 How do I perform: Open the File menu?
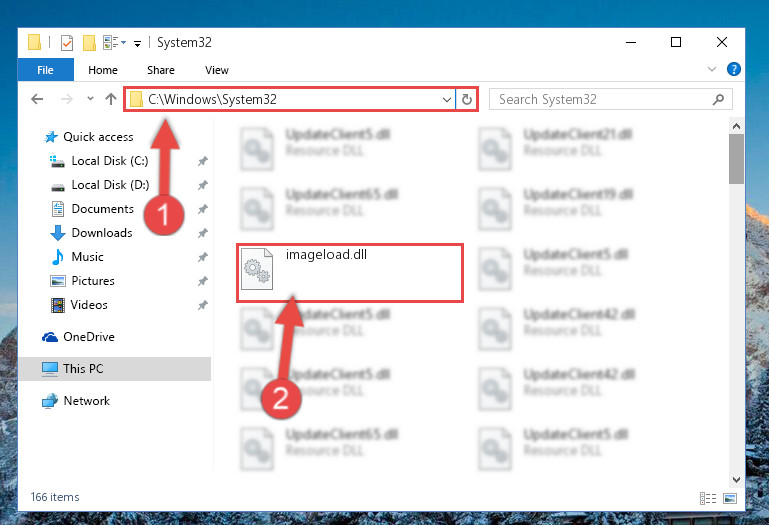pyautogui.click(x=46, y=70)
